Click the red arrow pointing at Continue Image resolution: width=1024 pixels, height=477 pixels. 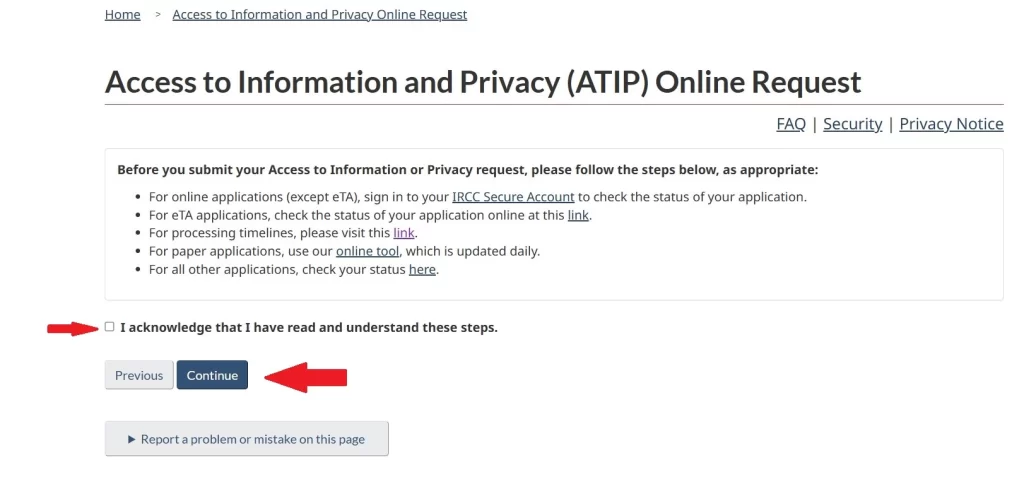click(x=306, y=377)
